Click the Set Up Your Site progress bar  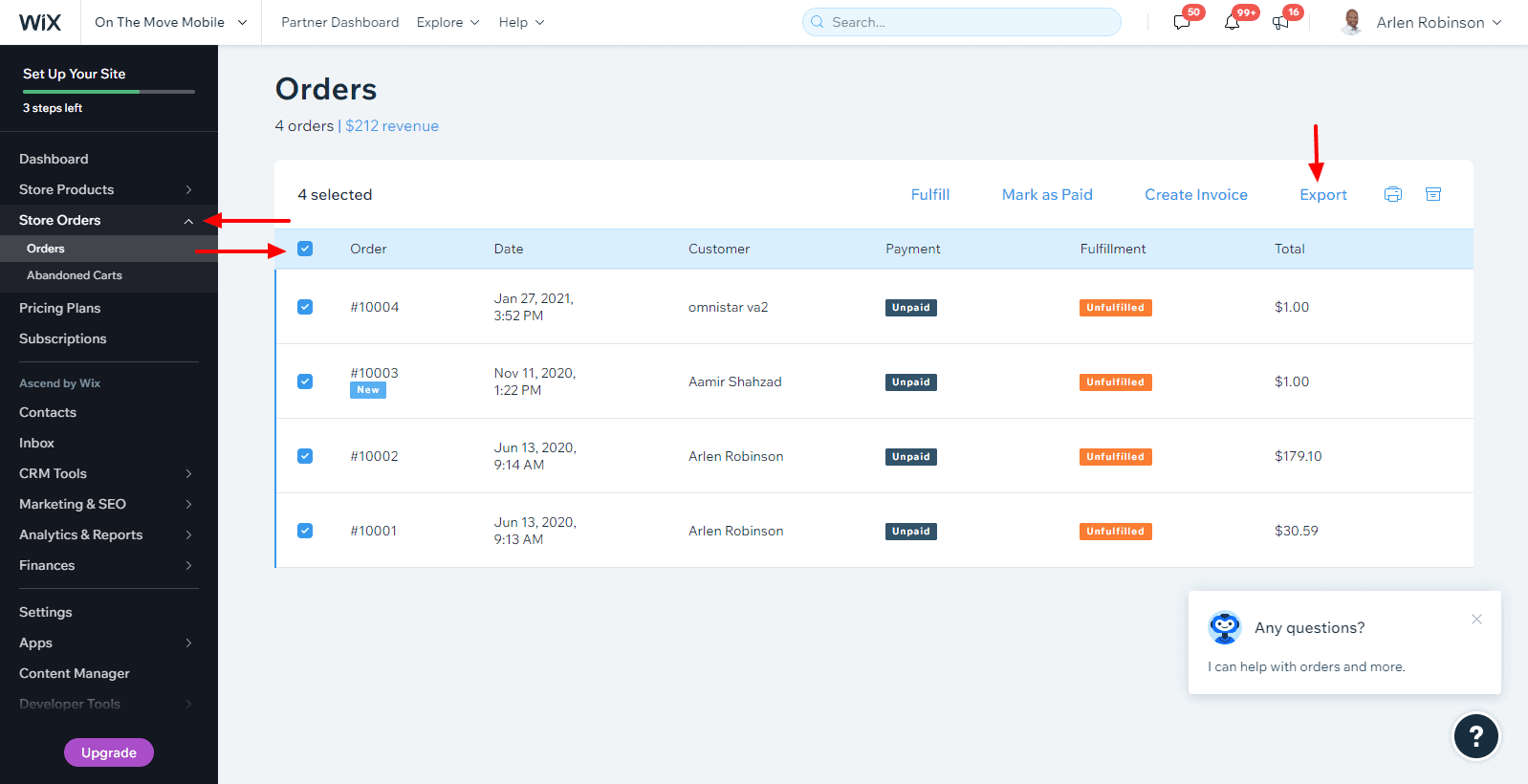[109, 92]
